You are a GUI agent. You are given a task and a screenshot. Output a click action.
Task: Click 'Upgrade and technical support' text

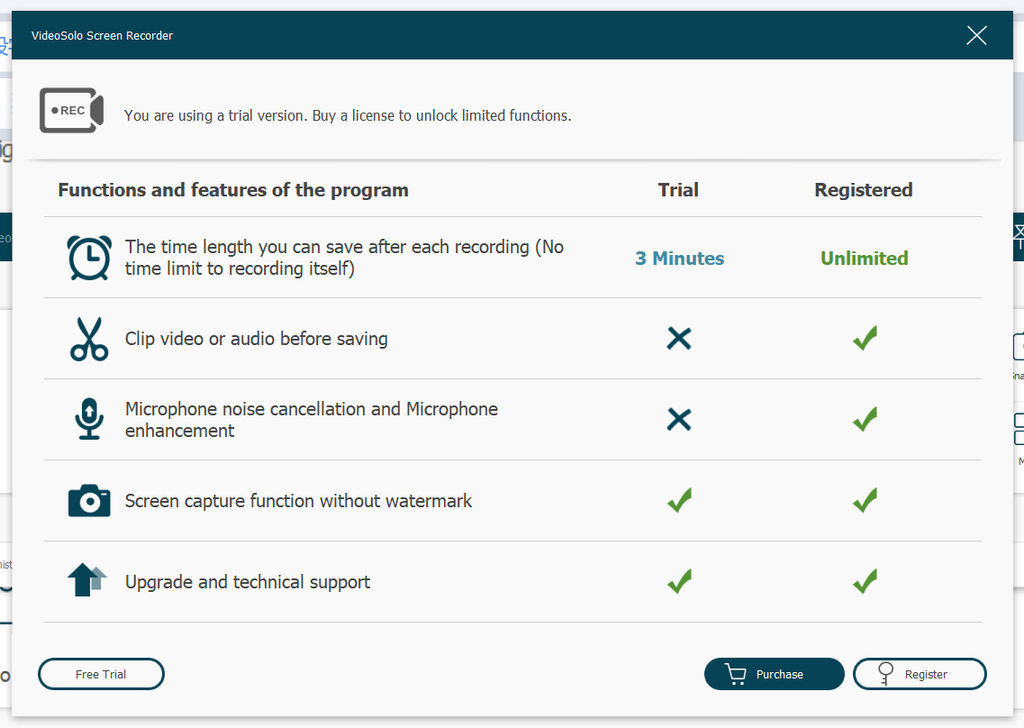248,582
